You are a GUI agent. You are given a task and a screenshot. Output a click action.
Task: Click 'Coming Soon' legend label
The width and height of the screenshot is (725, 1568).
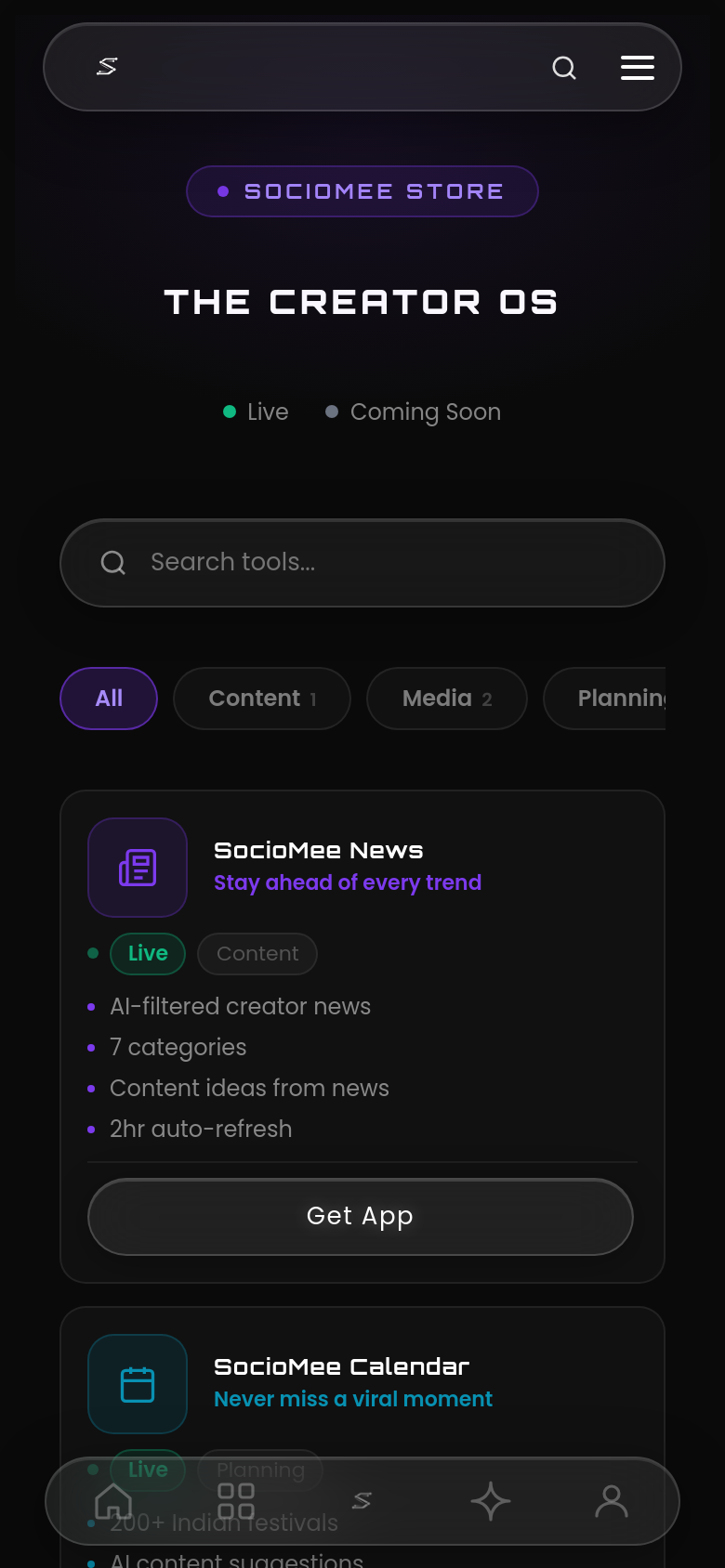coord(426,412)
